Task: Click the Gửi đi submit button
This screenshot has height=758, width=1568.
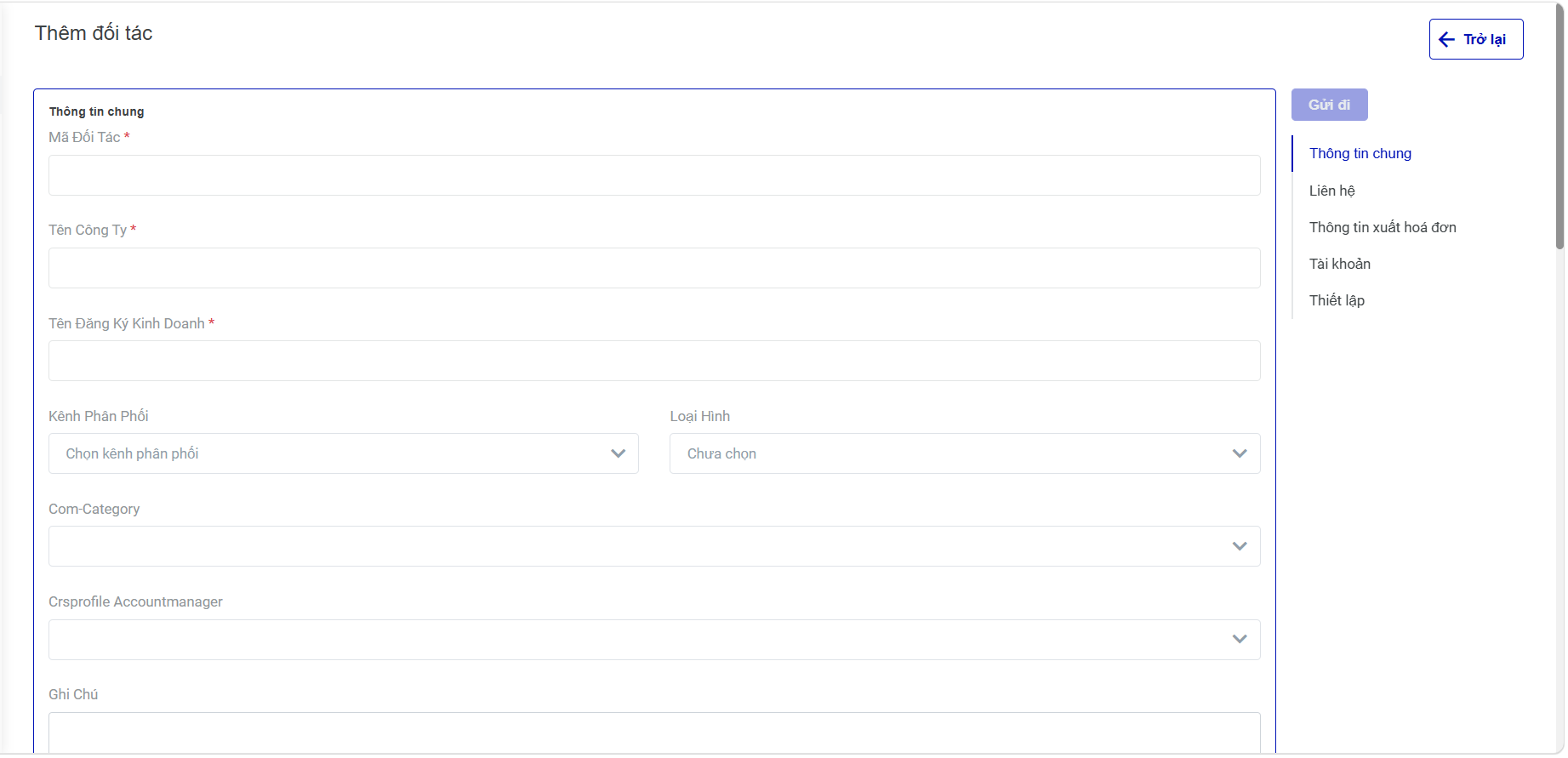Action: (x=1330, y=105)
